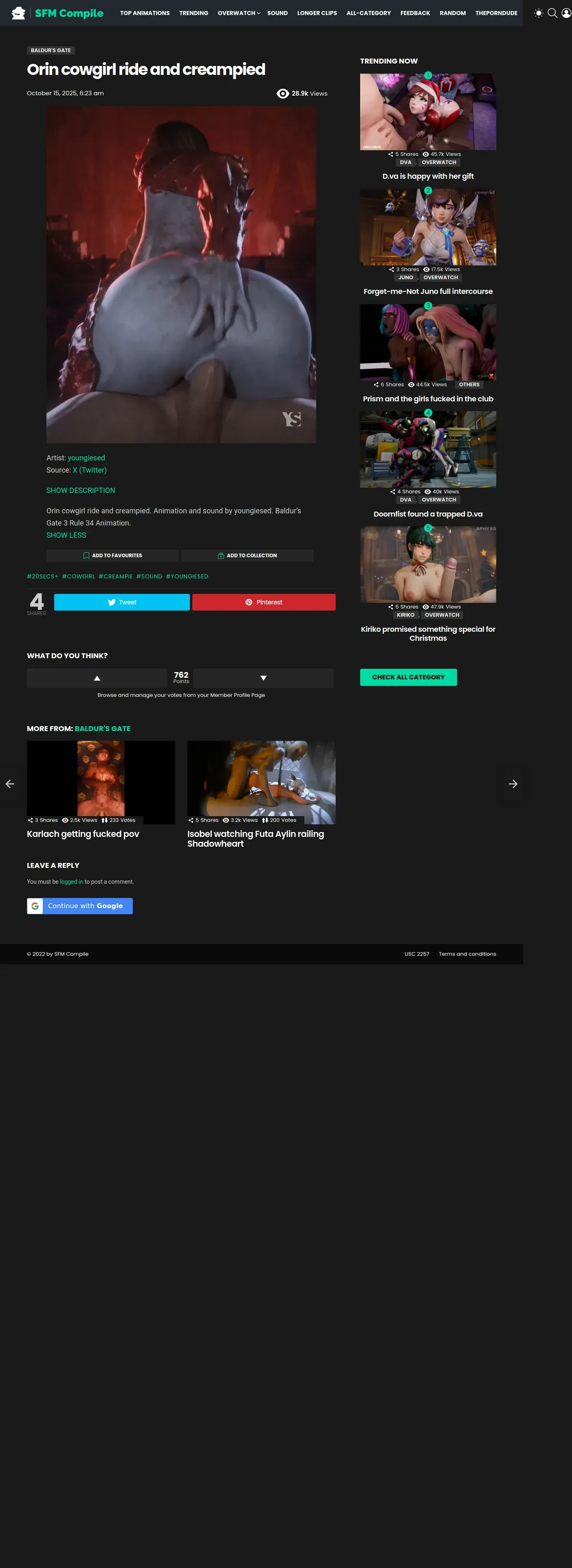Open the Baldur's Gate More From link
Viewport: 572px width, 1568px height.
click(x=102, y=729)
